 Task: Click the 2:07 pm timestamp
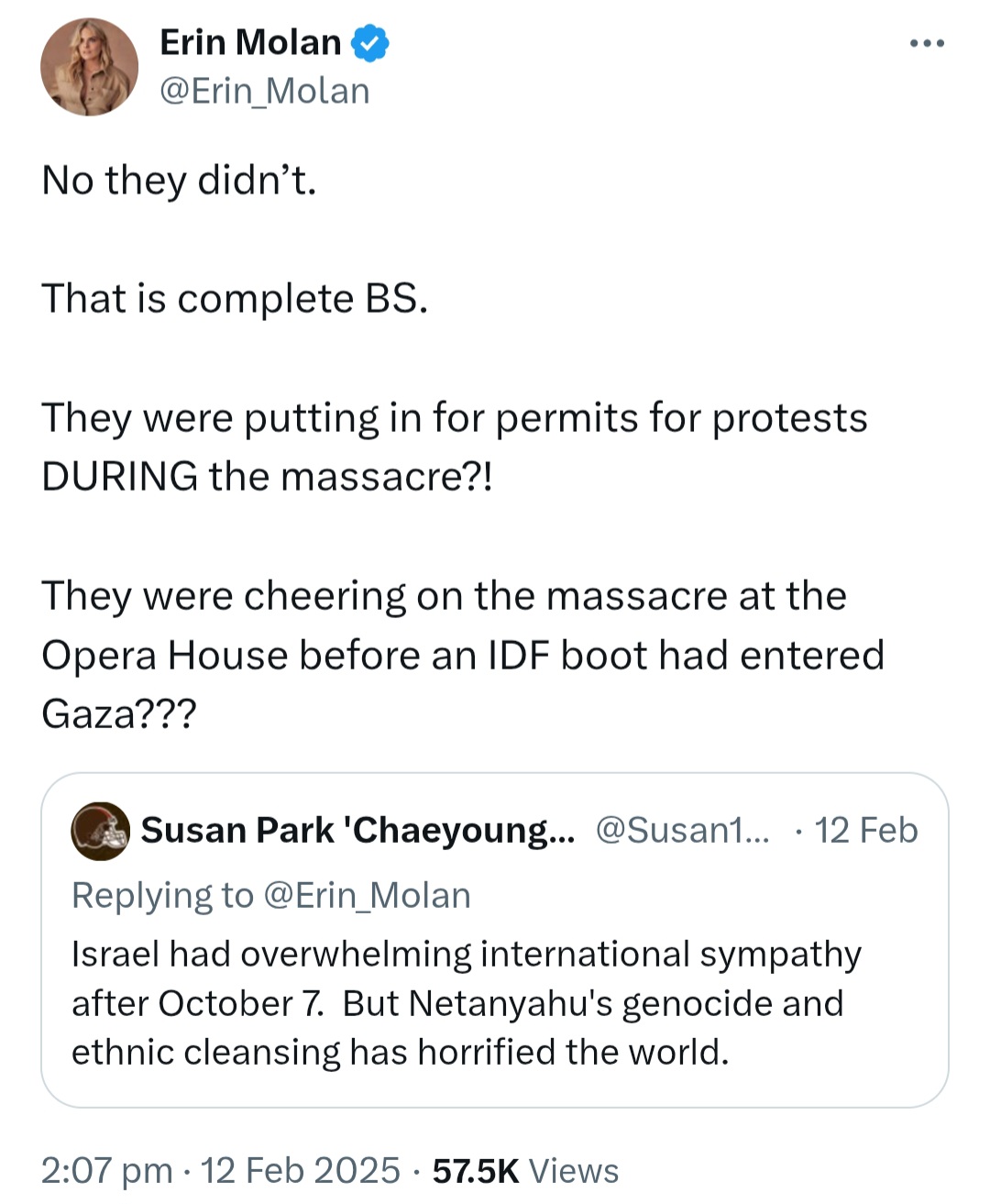(x=106, y=1171)
